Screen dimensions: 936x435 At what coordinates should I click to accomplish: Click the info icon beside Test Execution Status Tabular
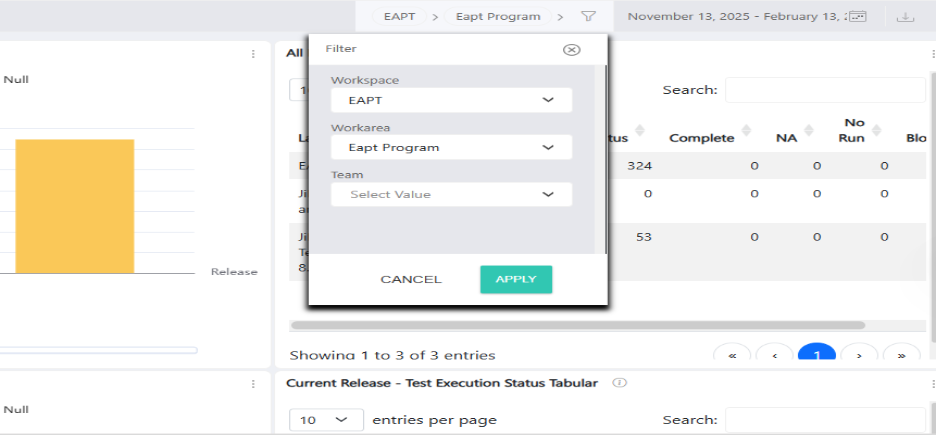pyautogui.click(x=620, y=383)
